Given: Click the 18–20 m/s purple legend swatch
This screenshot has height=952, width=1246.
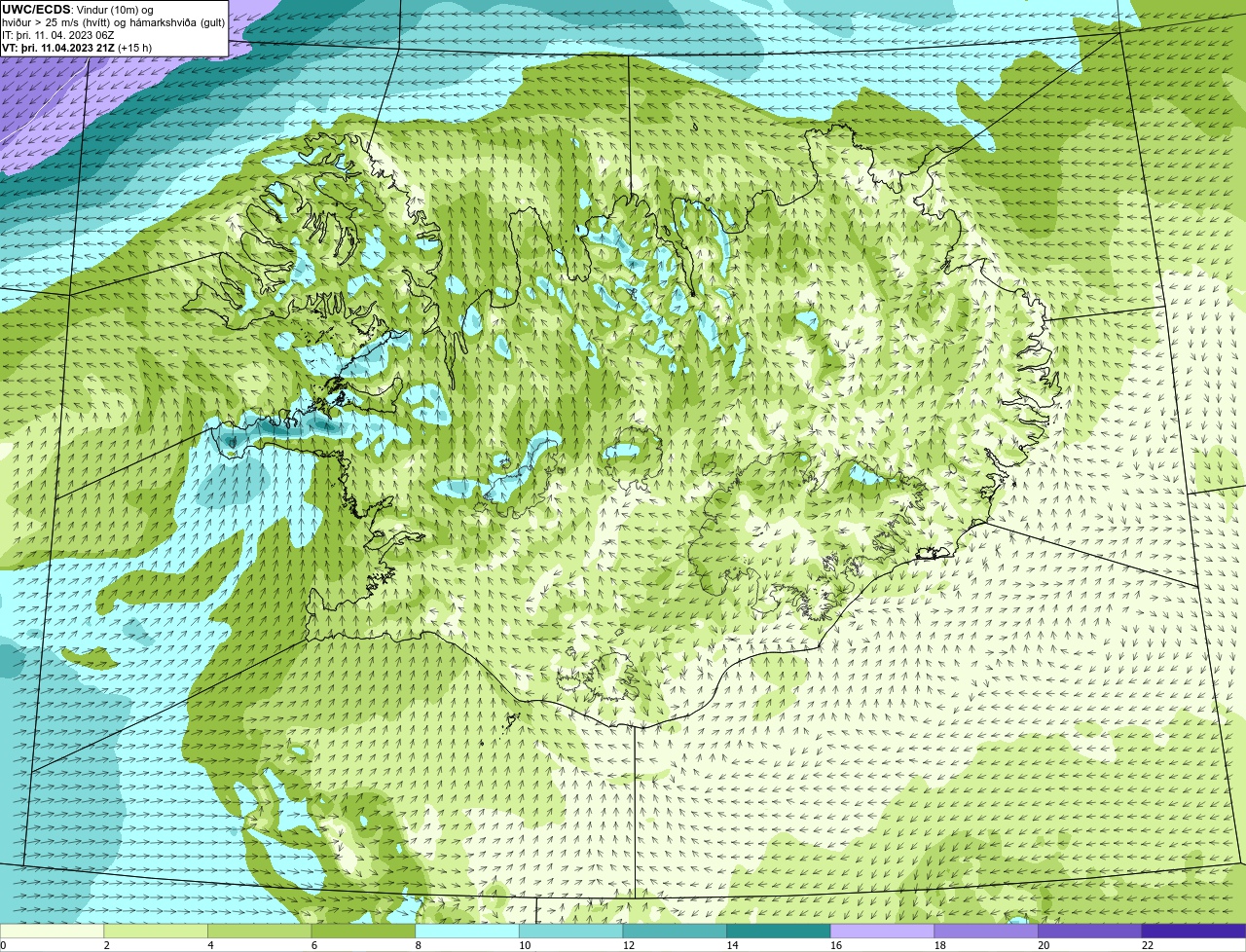Looking at the screenshot, I should point(985,931).
